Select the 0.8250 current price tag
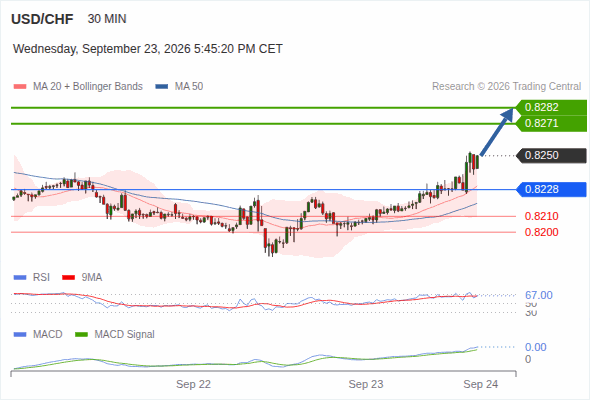The height and width of the screenshot is (400, 590). coord(551,155)
